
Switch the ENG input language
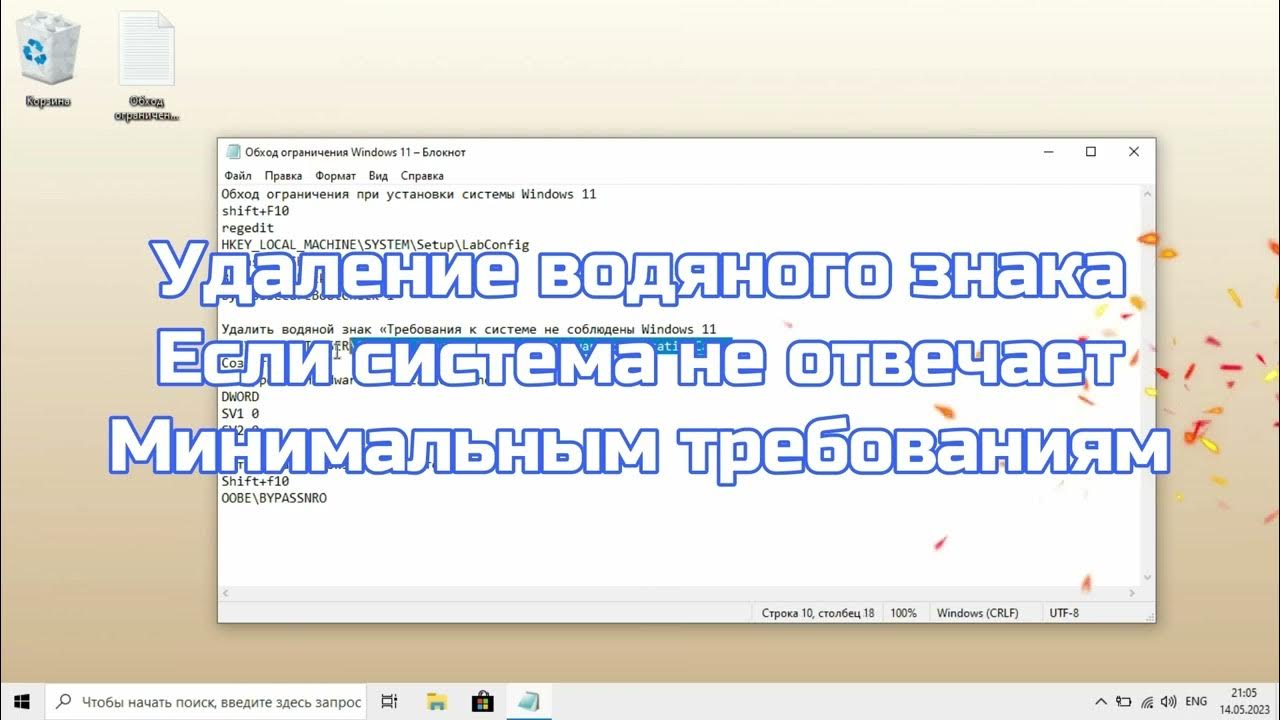tap(1196, 702)
